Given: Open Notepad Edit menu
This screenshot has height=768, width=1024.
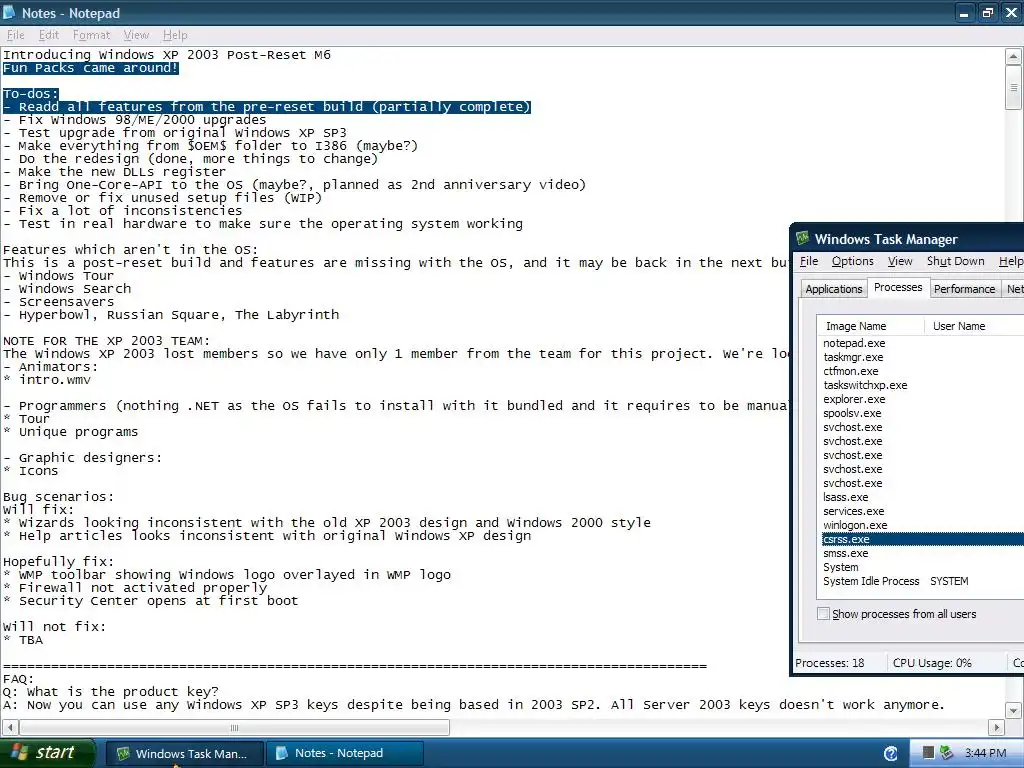Looking at the screenshot, I should point(48,35).
